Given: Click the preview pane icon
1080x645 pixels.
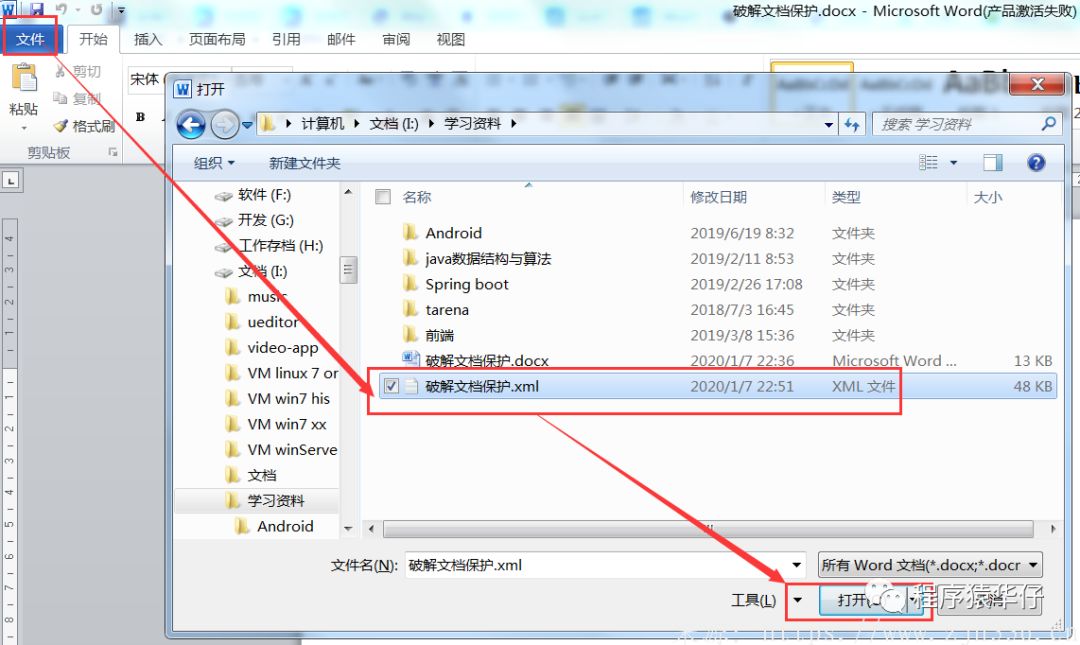Looking at the screenshot, I should click(x=993, y=162).
